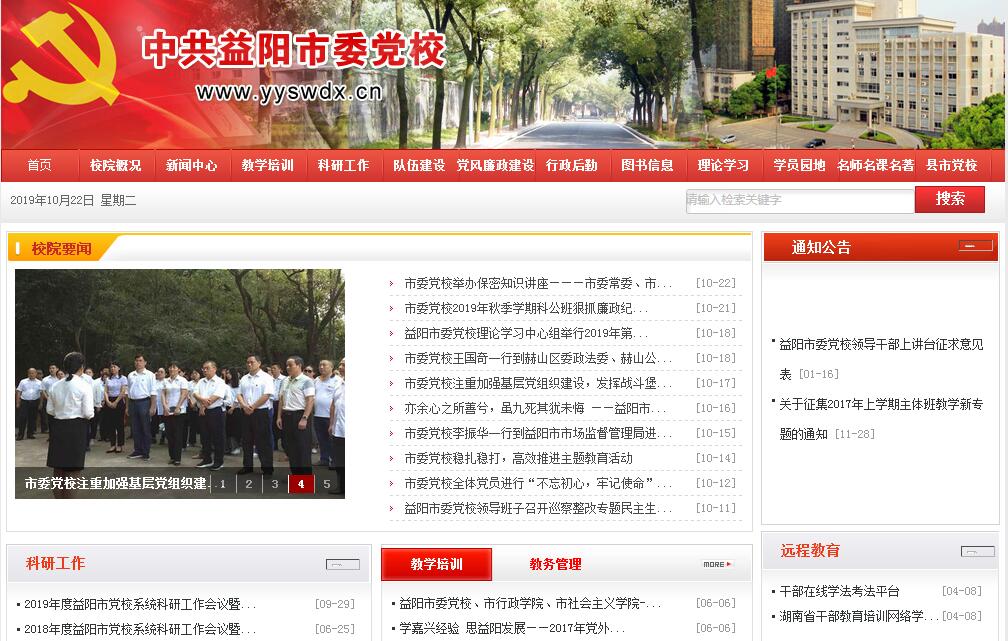
Task: Show slide 2 of the news slideshow
Action: pos(249,484)
